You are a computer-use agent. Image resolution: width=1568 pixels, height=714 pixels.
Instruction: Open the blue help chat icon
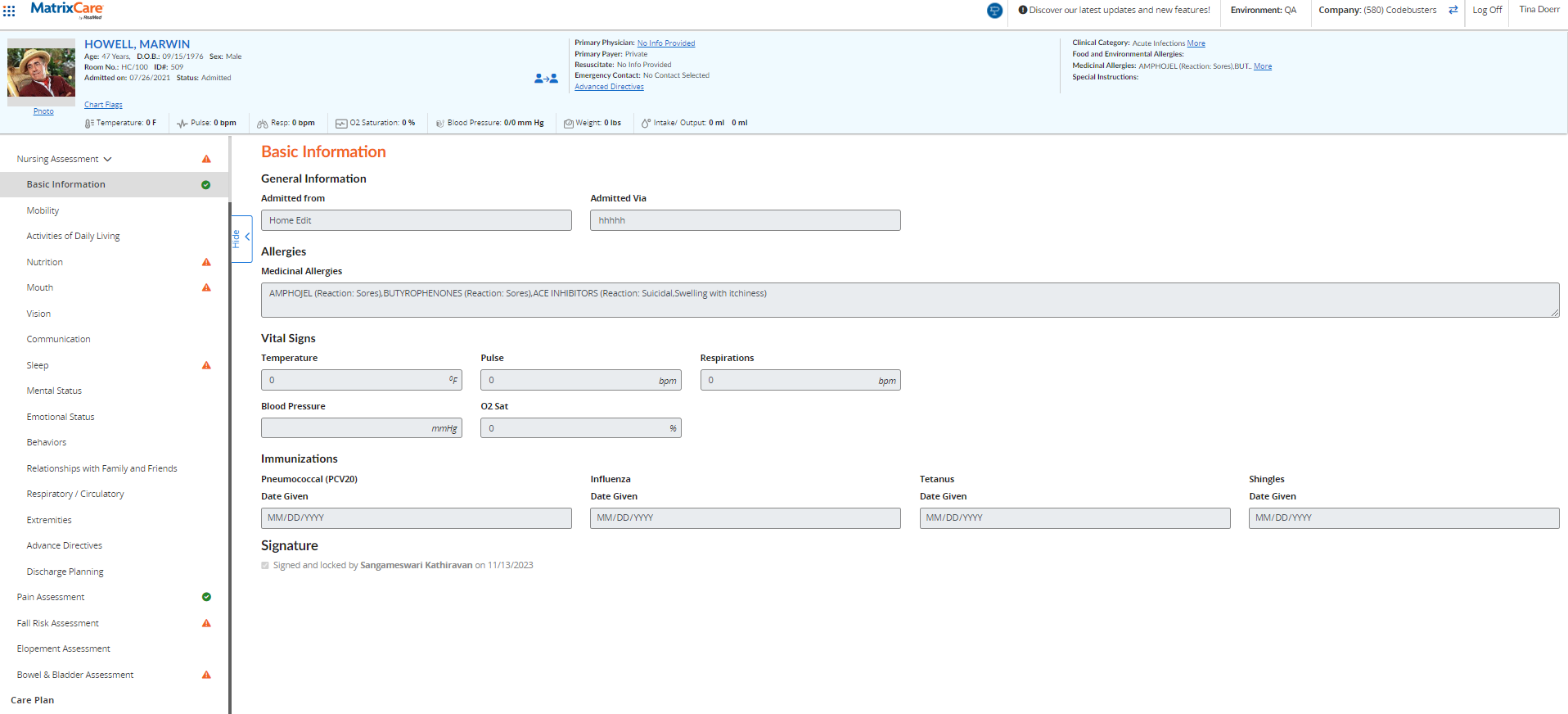(994, 11)
